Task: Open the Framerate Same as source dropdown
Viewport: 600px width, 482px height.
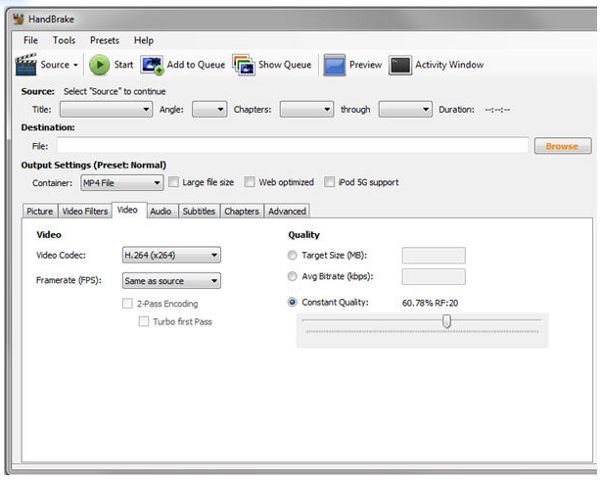Action: pyautogui.click(x=171, y=281)
